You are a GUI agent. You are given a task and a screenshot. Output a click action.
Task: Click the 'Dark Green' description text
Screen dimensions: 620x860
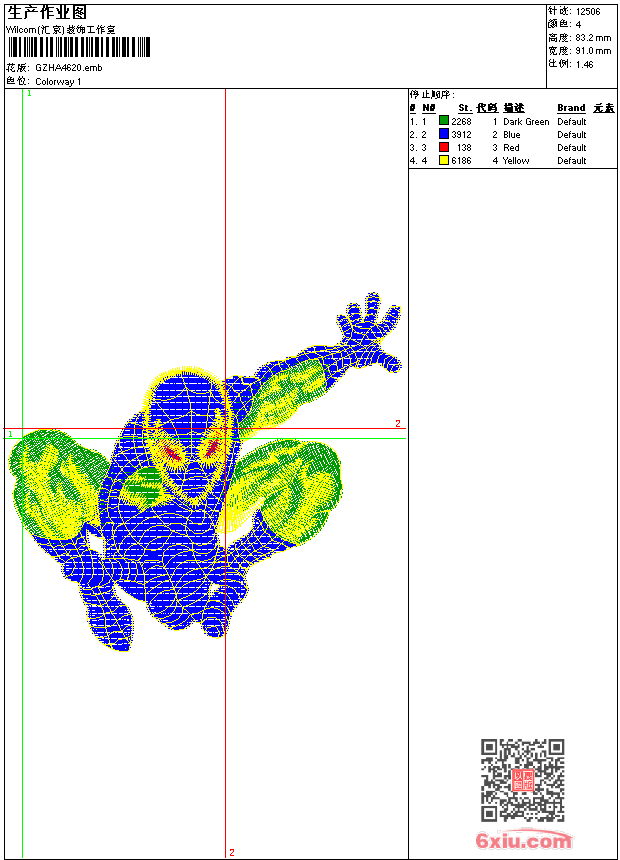(x=526, y=121)
